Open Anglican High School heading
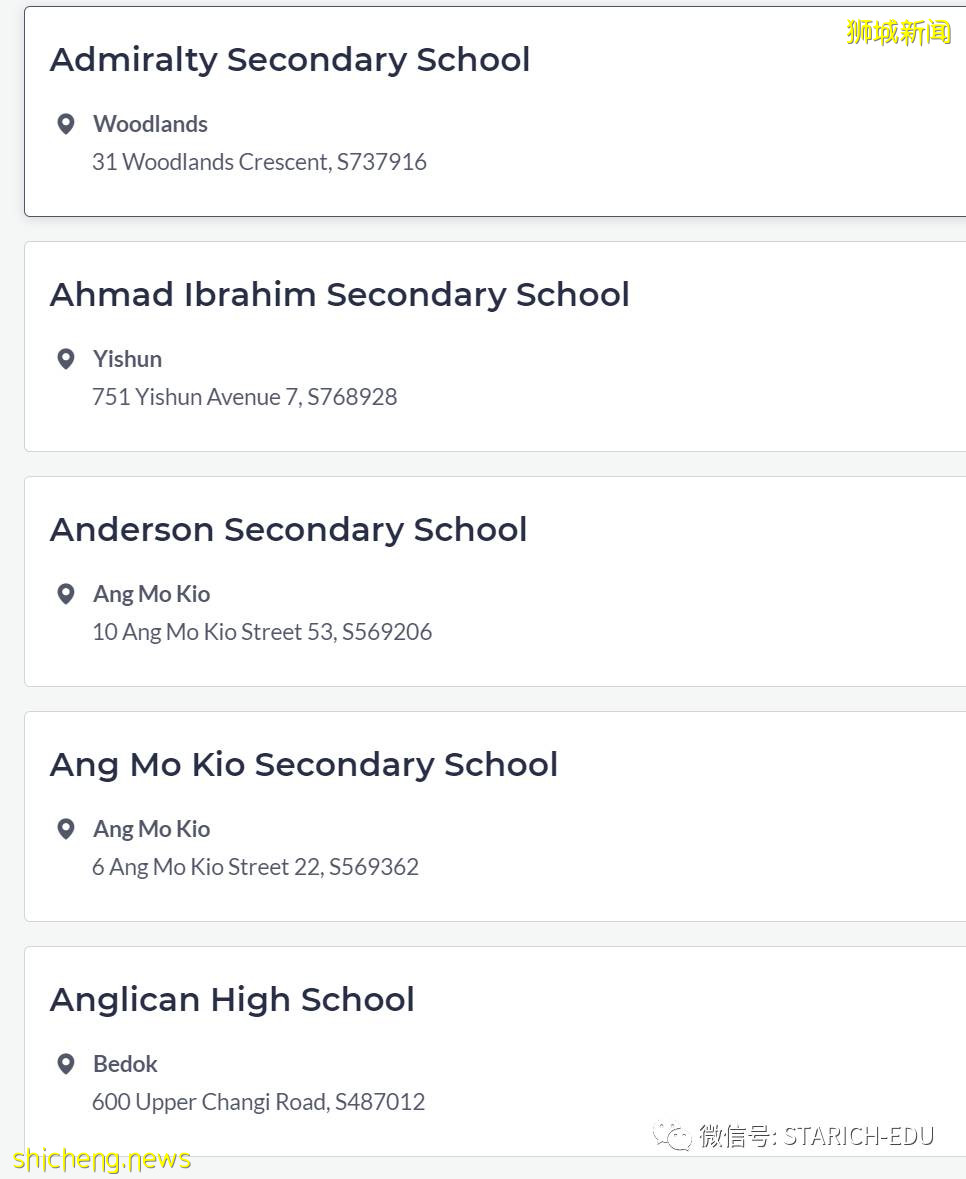966x1179 pixels. click(x=232, y=1000)
